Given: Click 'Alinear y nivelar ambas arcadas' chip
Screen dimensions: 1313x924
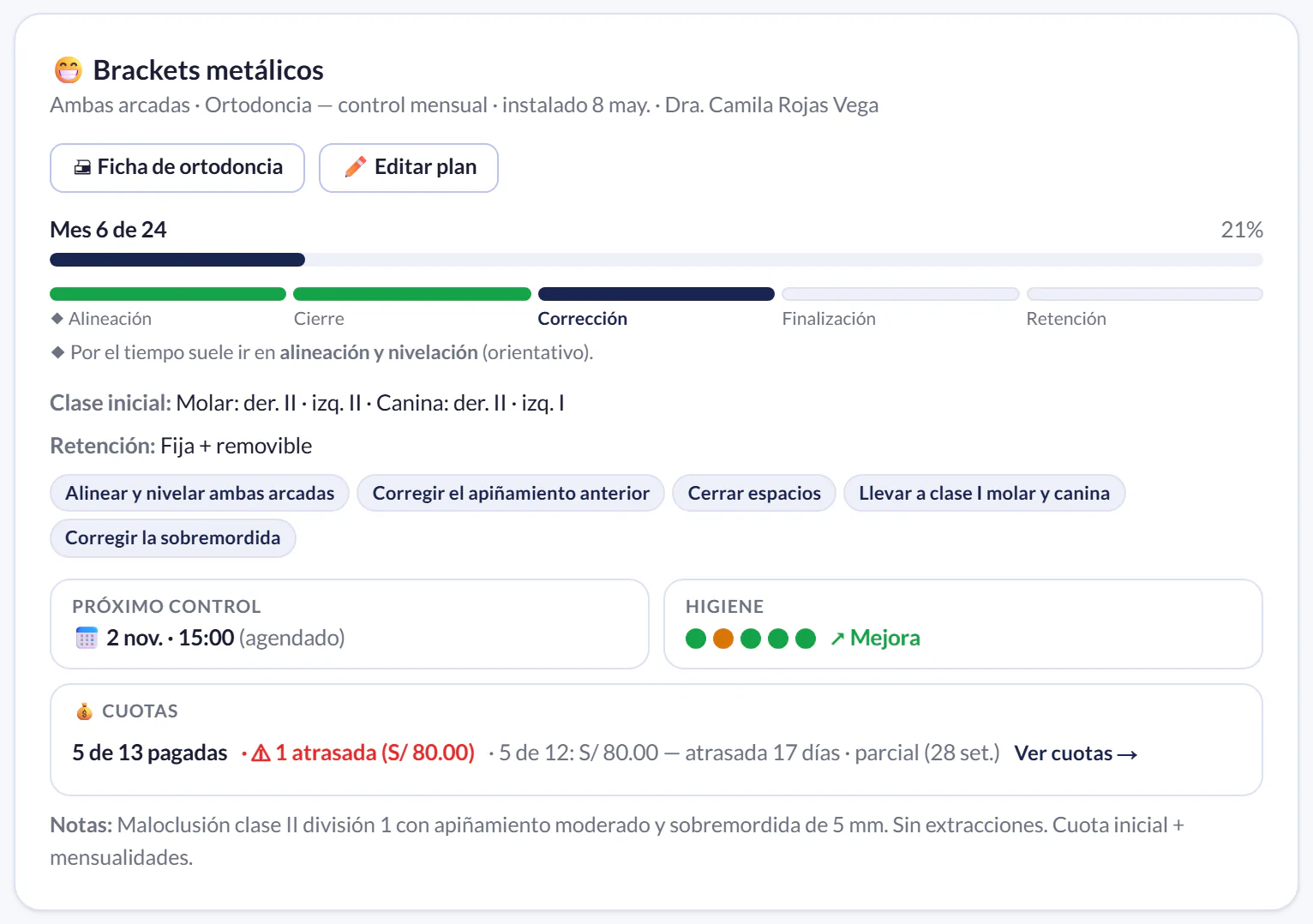Looking at the screenshot, I should pos(200,493).
